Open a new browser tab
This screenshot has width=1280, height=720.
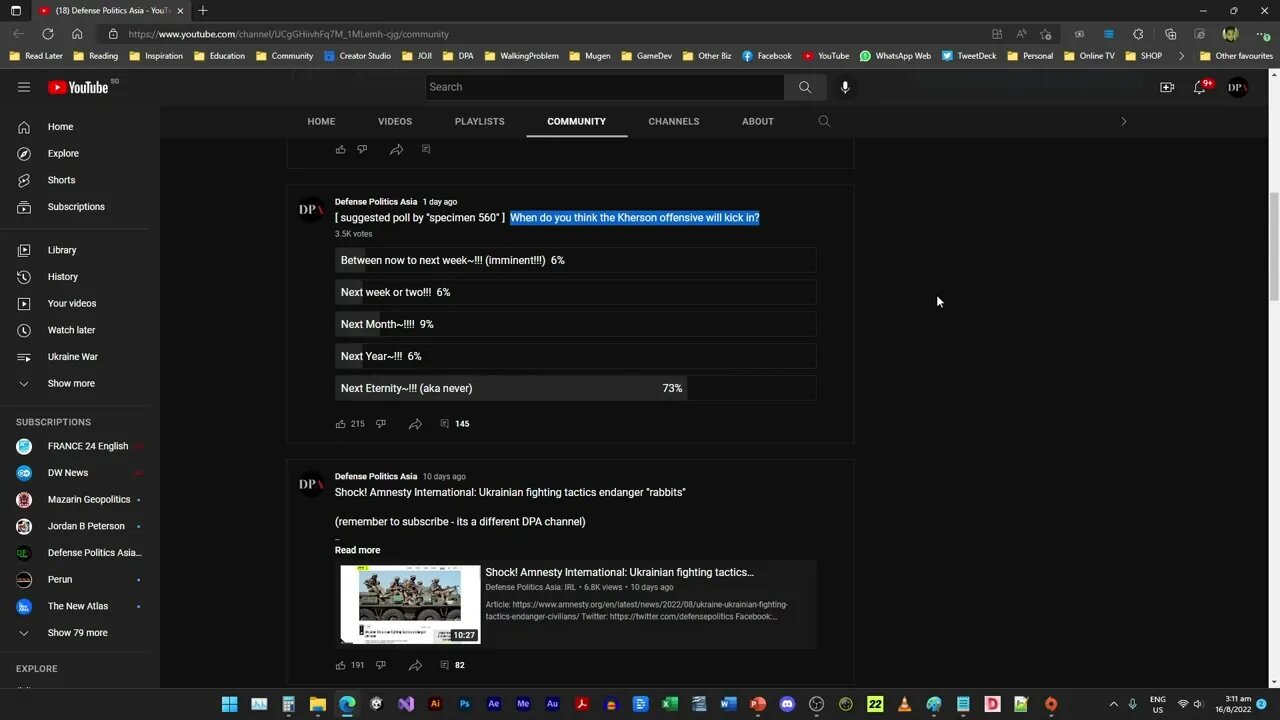[203, 10]
